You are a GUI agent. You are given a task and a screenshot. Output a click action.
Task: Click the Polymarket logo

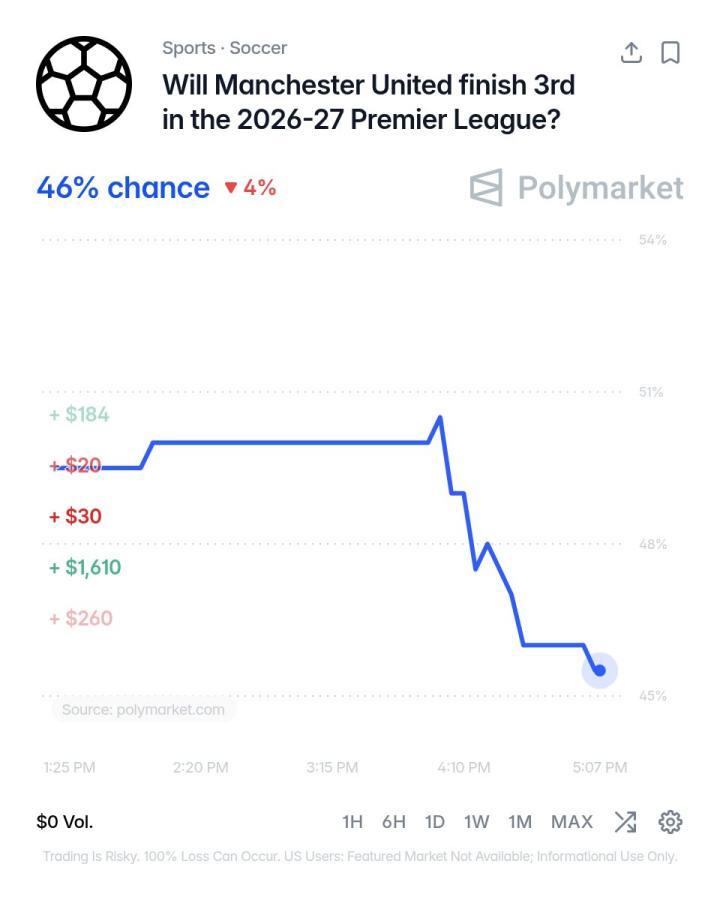(x=576, y=188)
